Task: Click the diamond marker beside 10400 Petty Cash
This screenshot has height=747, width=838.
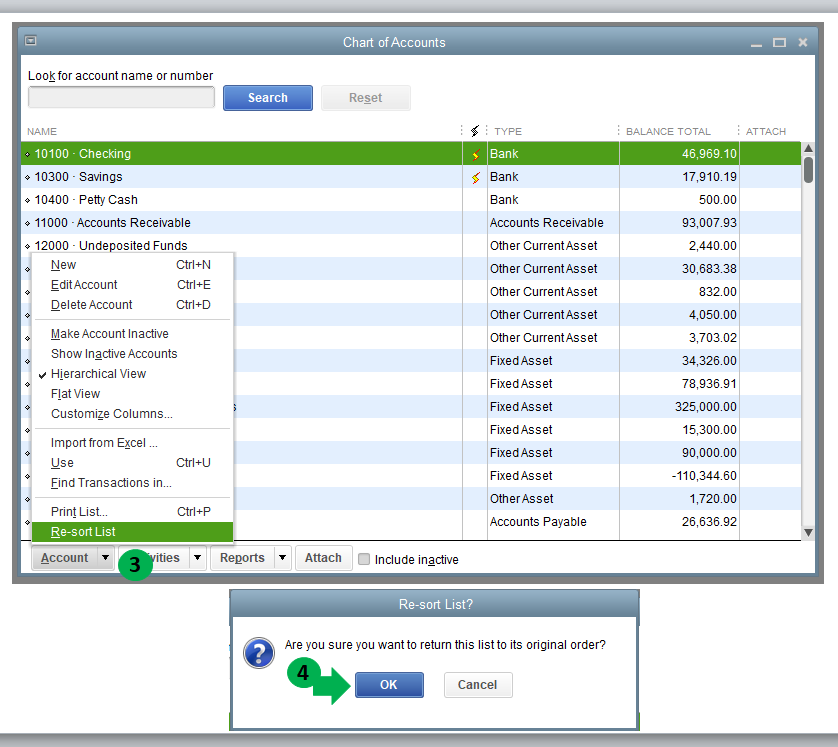Action: [x=27, y=200]
